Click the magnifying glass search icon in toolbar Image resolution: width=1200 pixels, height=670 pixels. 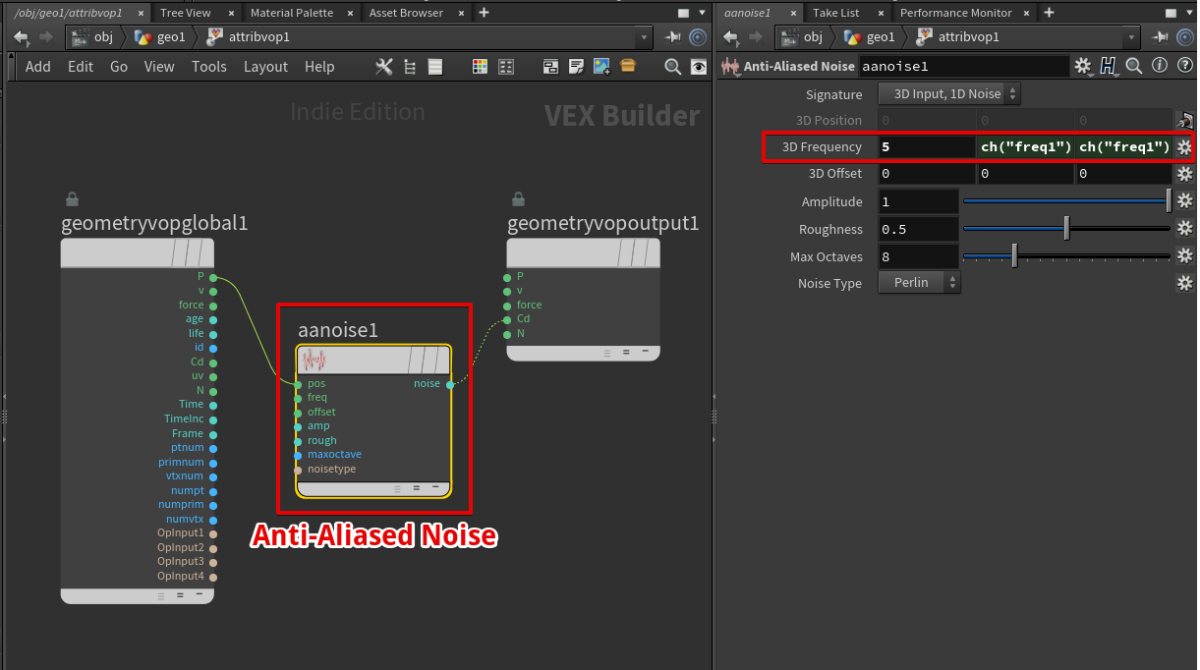pos(672,66)
